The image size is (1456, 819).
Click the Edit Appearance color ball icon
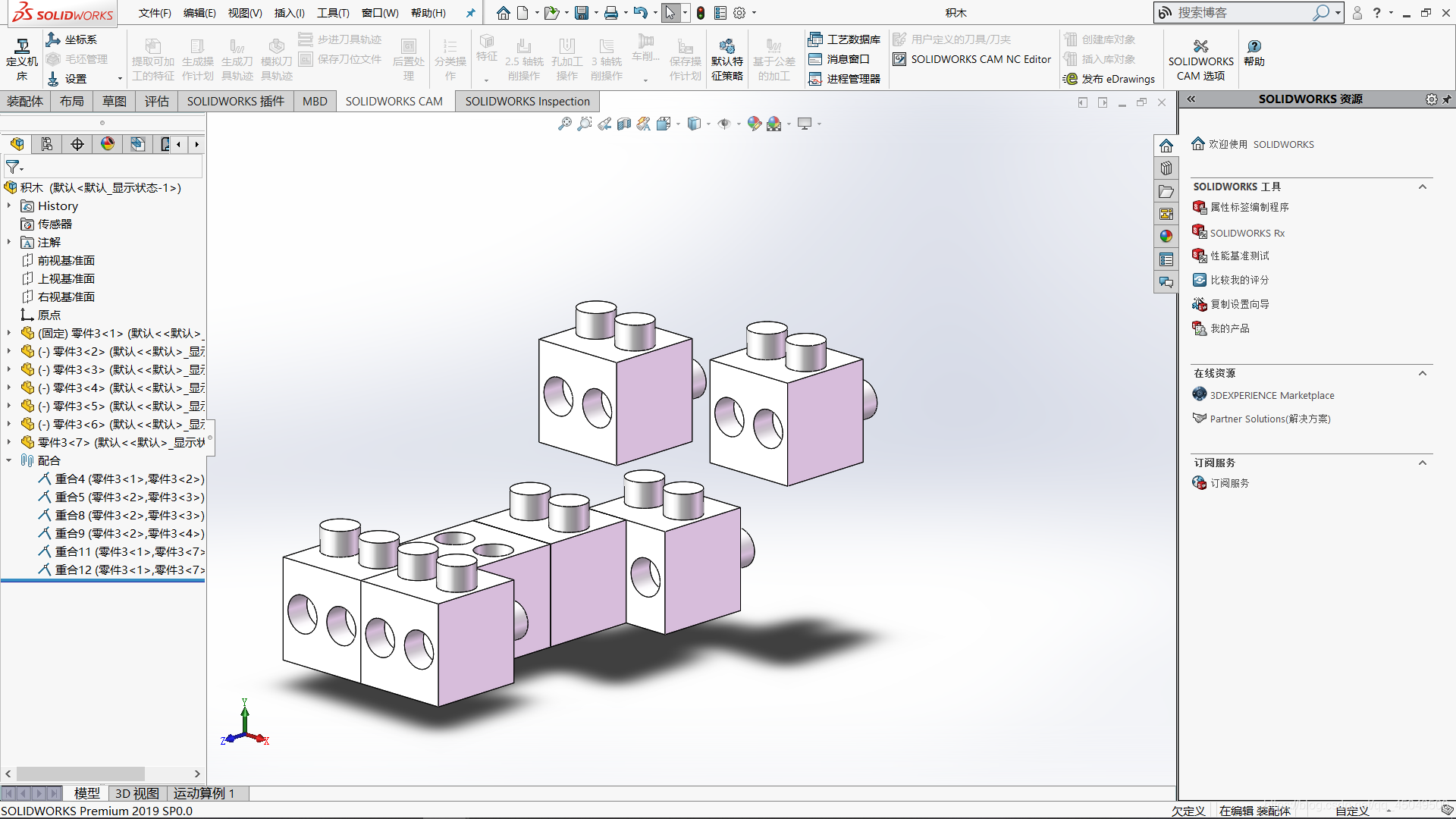coord(753,124)
